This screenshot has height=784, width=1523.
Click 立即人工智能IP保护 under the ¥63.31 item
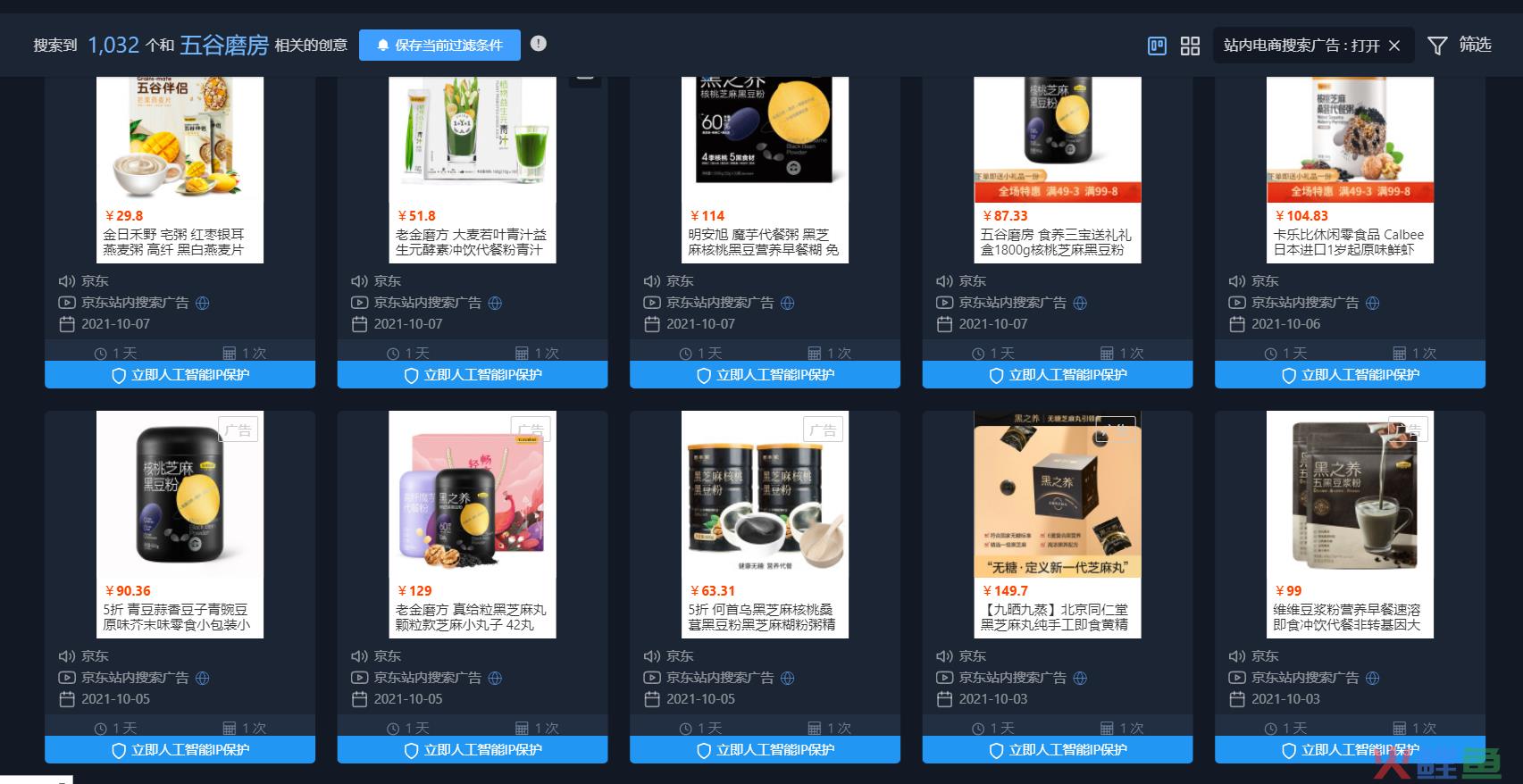(765, 750)
